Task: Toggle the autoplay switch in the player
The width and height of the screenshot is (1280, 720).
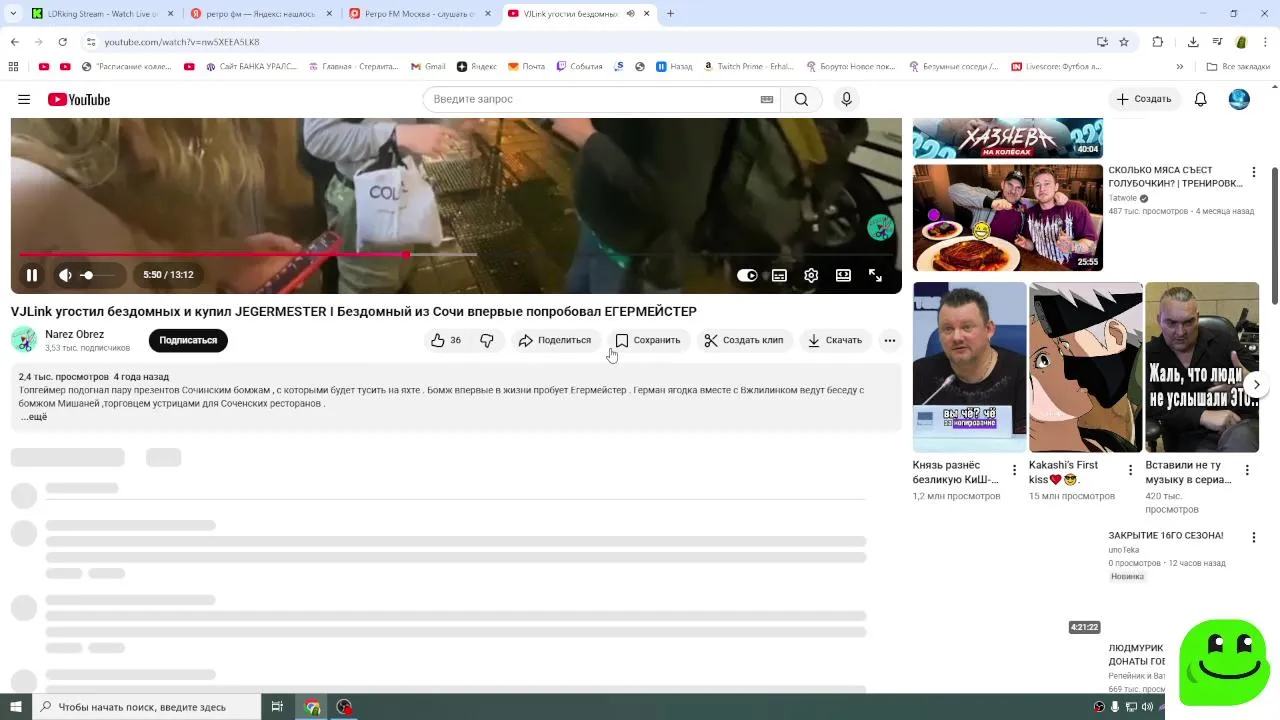Action: (747, 275)
